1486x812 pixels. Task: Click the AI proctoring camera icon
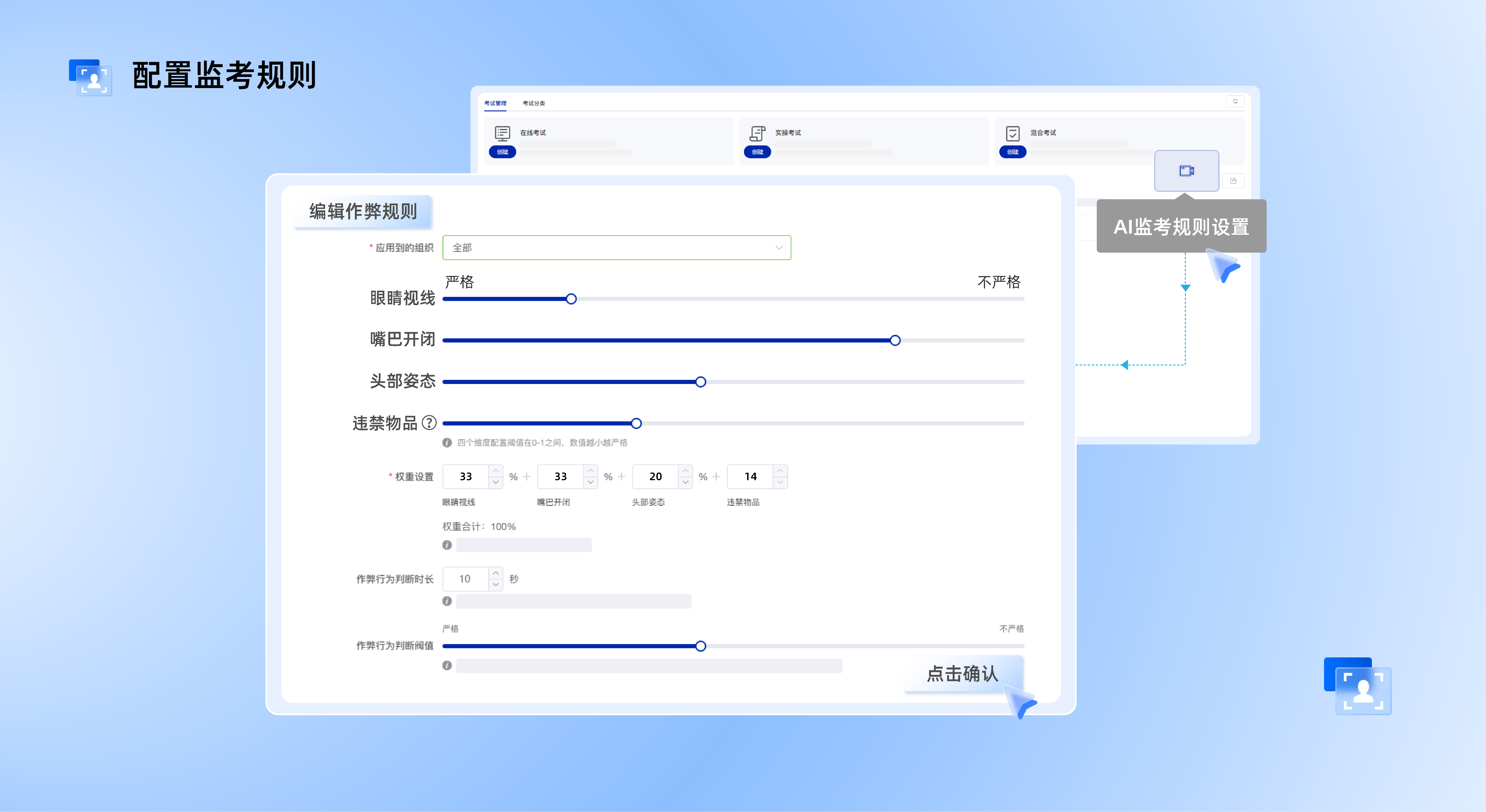(1186, 171)
